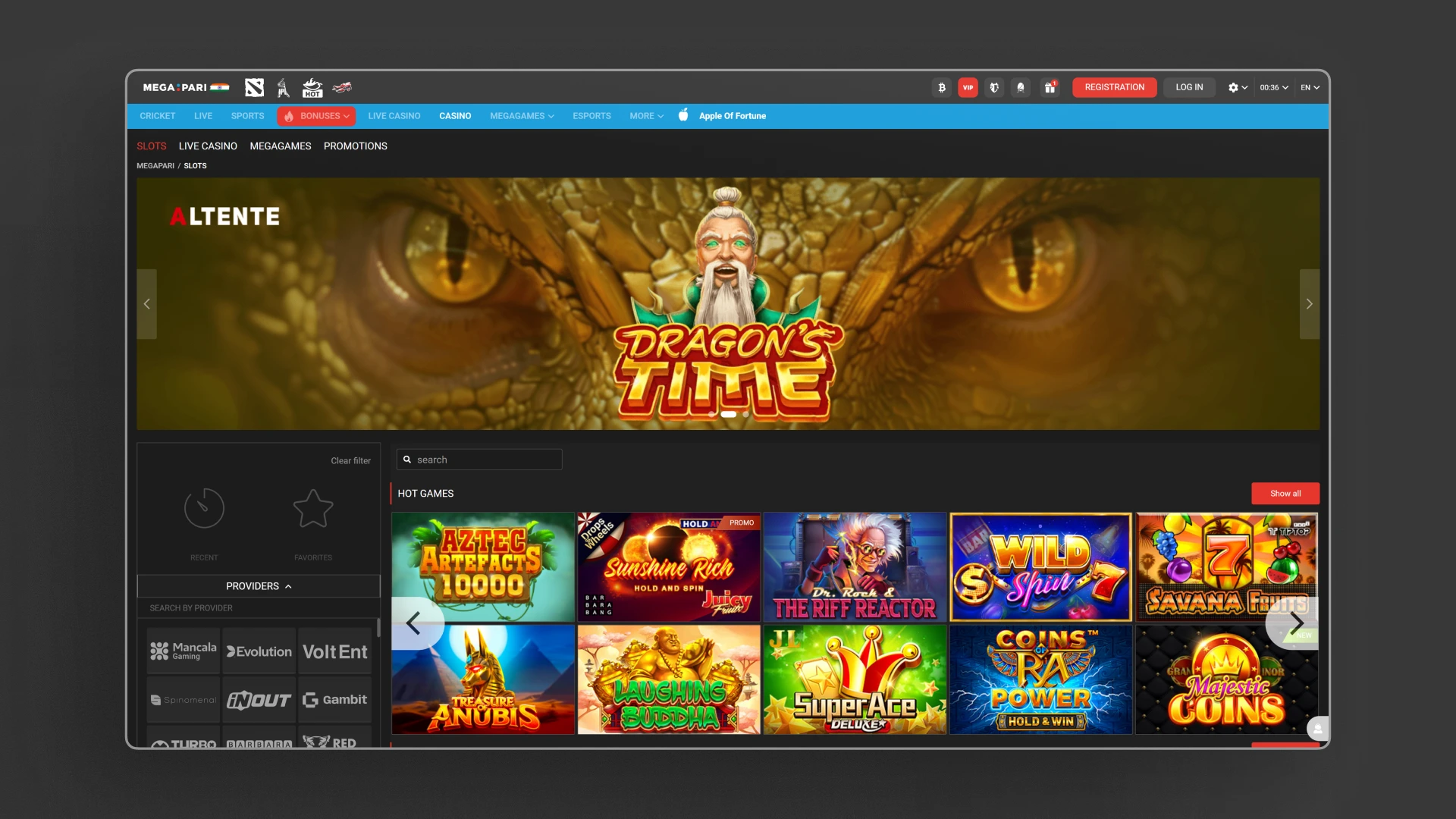The image size is (1456, 819).
Task: Click the providers list scrollbar
Action: [378, 629]
